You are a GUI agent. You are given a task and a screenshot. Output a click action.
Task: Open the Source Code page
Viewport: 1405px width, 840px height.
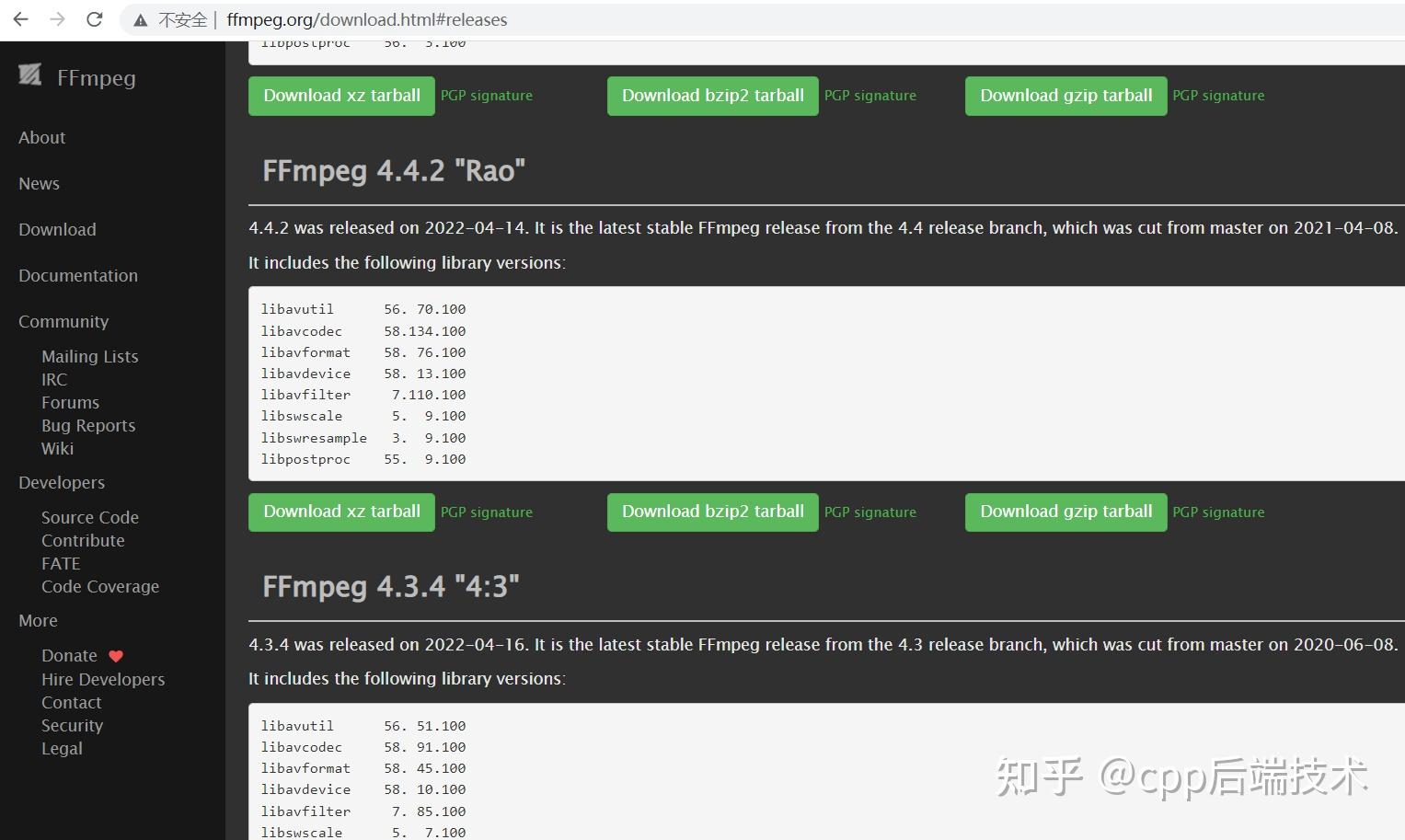tap(89, 517)
